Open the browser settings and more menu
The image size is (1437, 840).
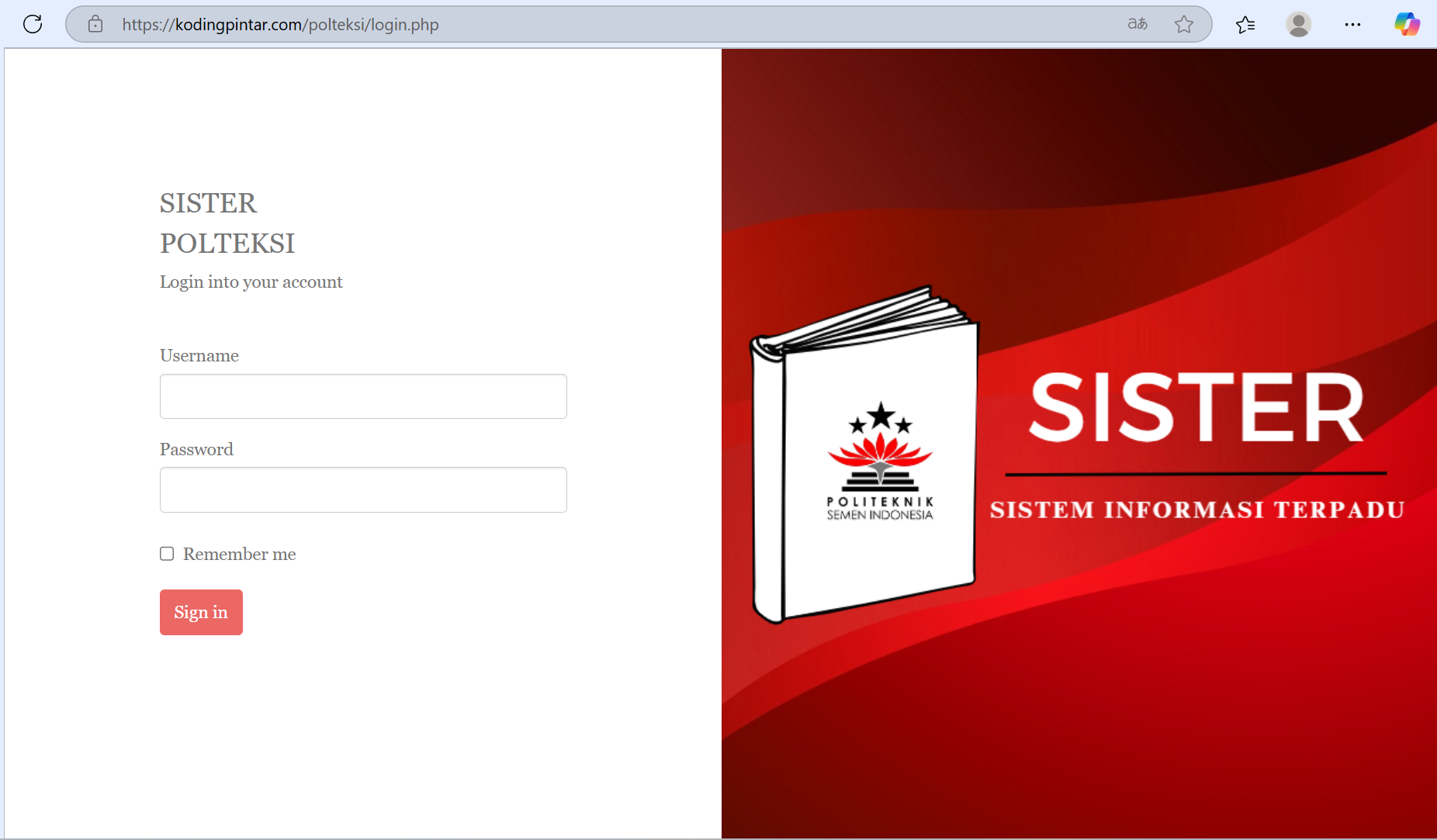1352,24
